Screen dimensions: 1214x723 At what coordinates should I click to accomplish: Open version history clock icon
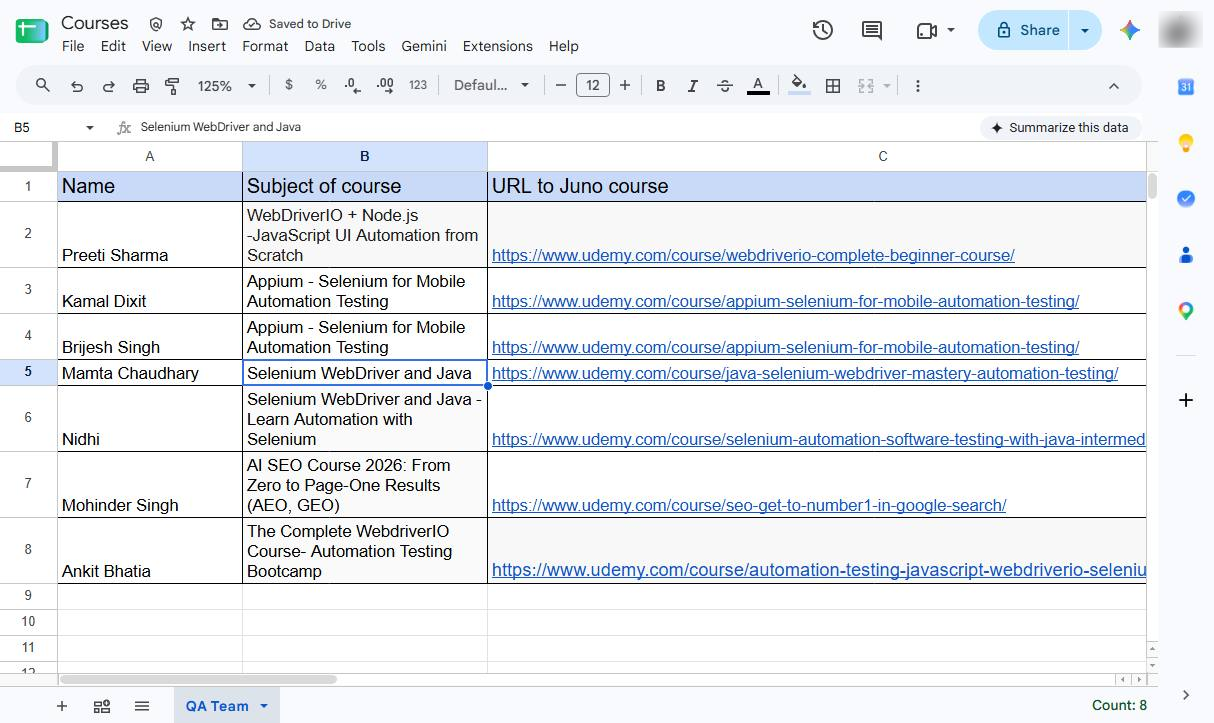pos(822,30)
